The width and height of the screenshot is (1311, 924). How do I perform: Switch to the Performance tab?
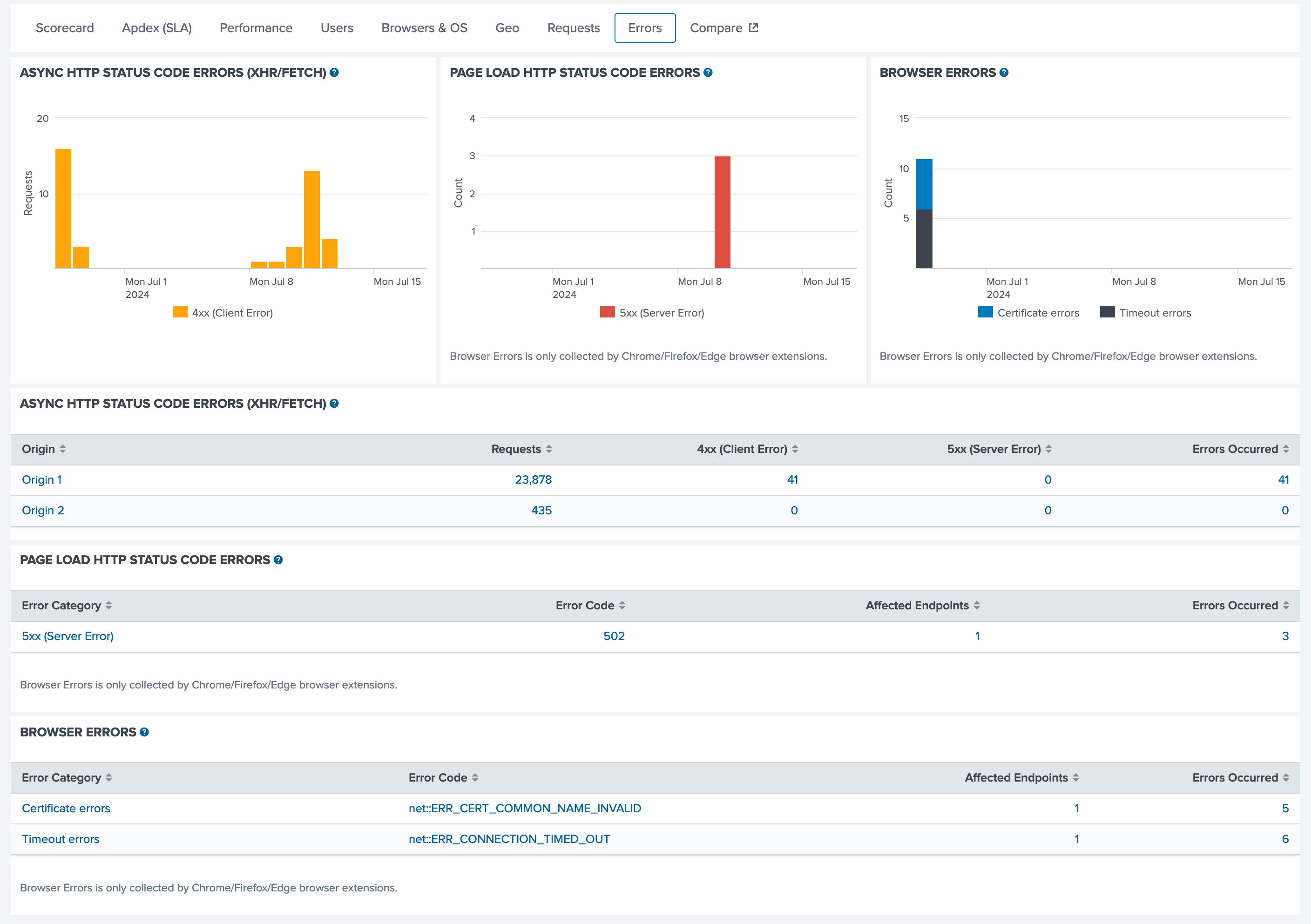pos(256,28)
